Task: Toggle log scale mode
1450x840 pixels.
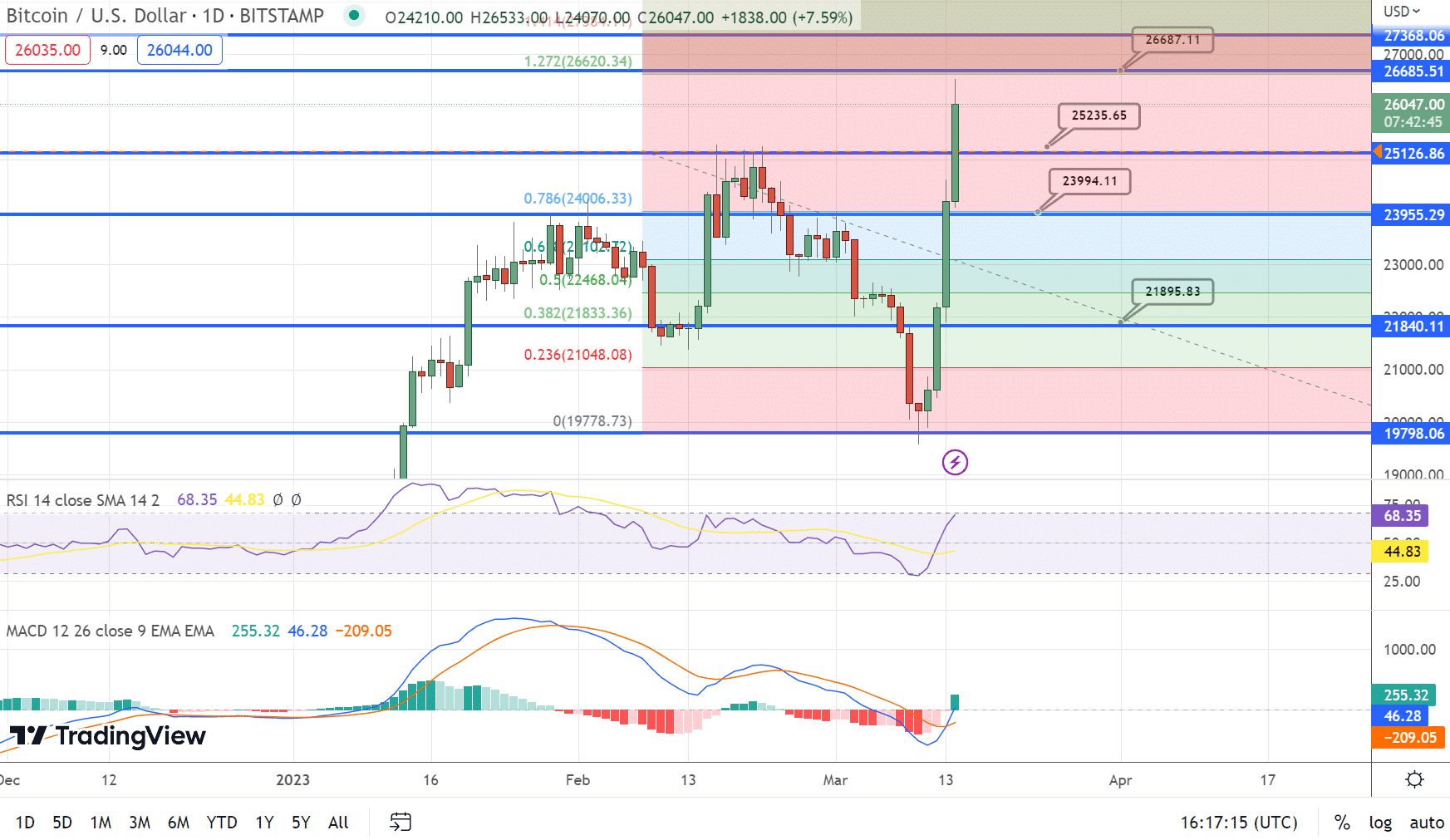Action: (1380, 822)
